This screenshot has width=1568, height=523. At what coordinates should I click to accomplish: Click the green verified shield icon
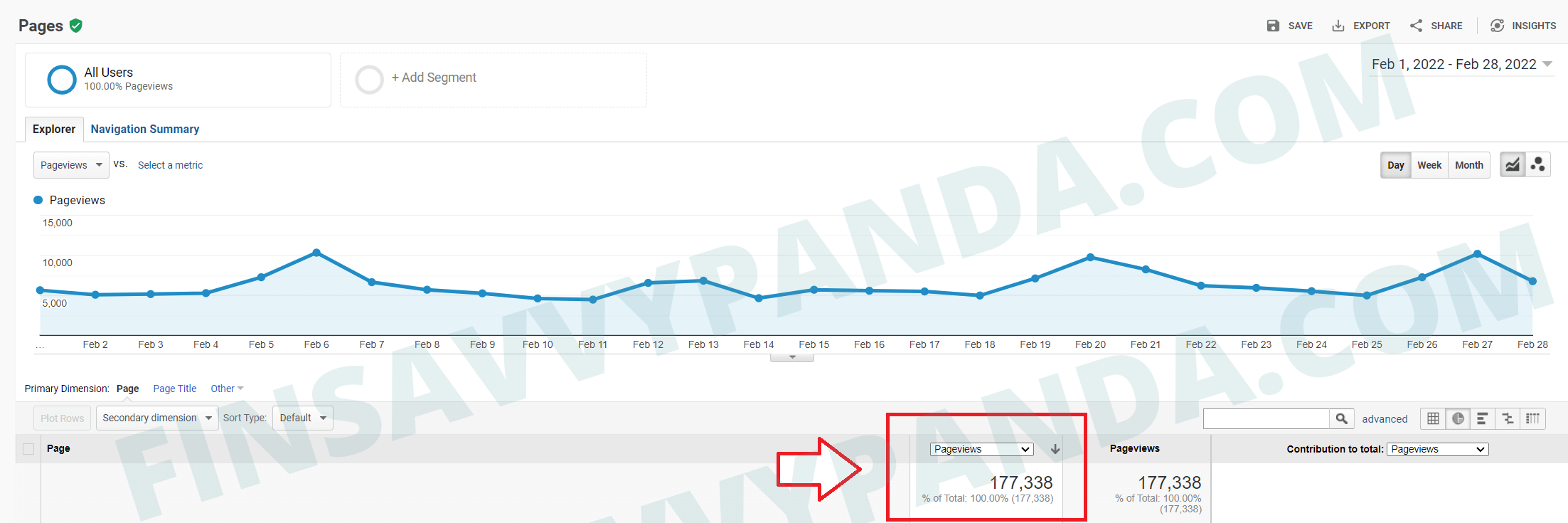tap(76, 26)
